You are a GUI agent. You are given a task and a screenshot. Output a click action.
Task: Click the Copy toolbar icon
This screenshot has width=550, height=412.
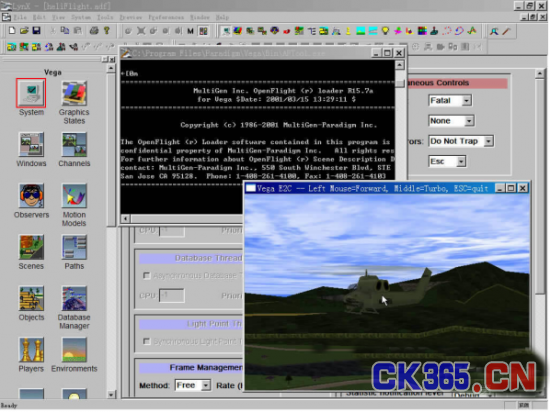click(x=65, y=31)
